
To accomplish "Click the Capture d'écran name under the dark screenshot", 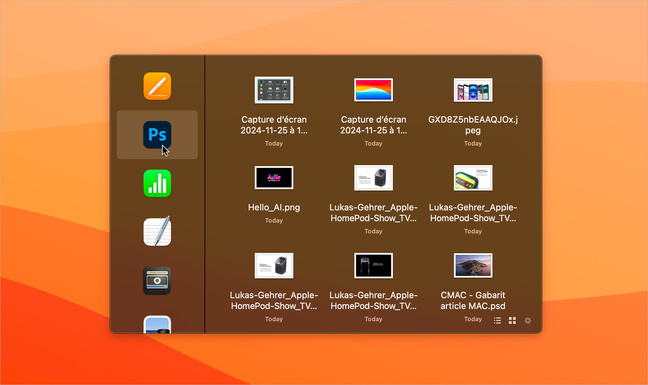I will [274, 125].
